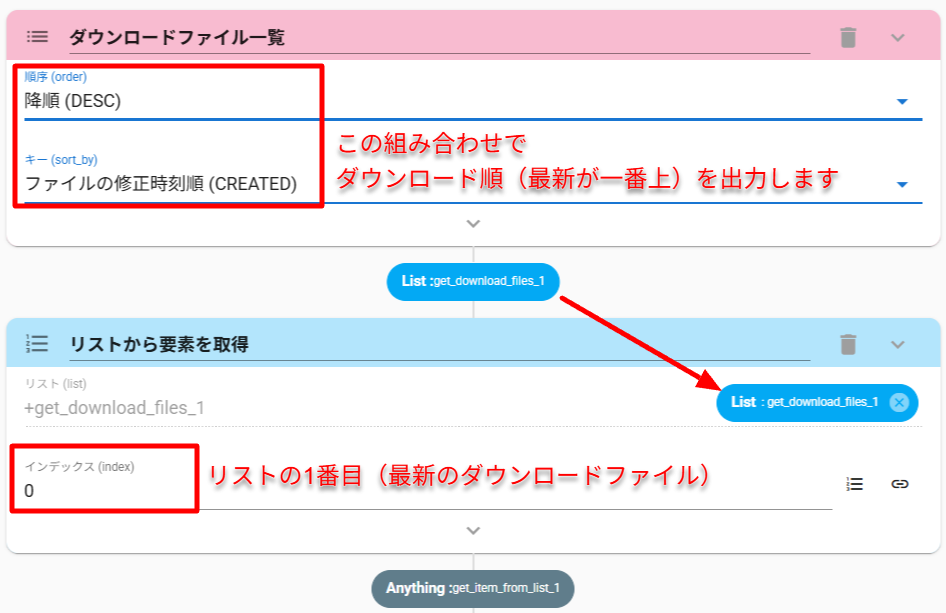This screenshot has height=613, width=946.
Task: Collapse the リストから要素を取得 card header chevron
Action: [897, 344]
